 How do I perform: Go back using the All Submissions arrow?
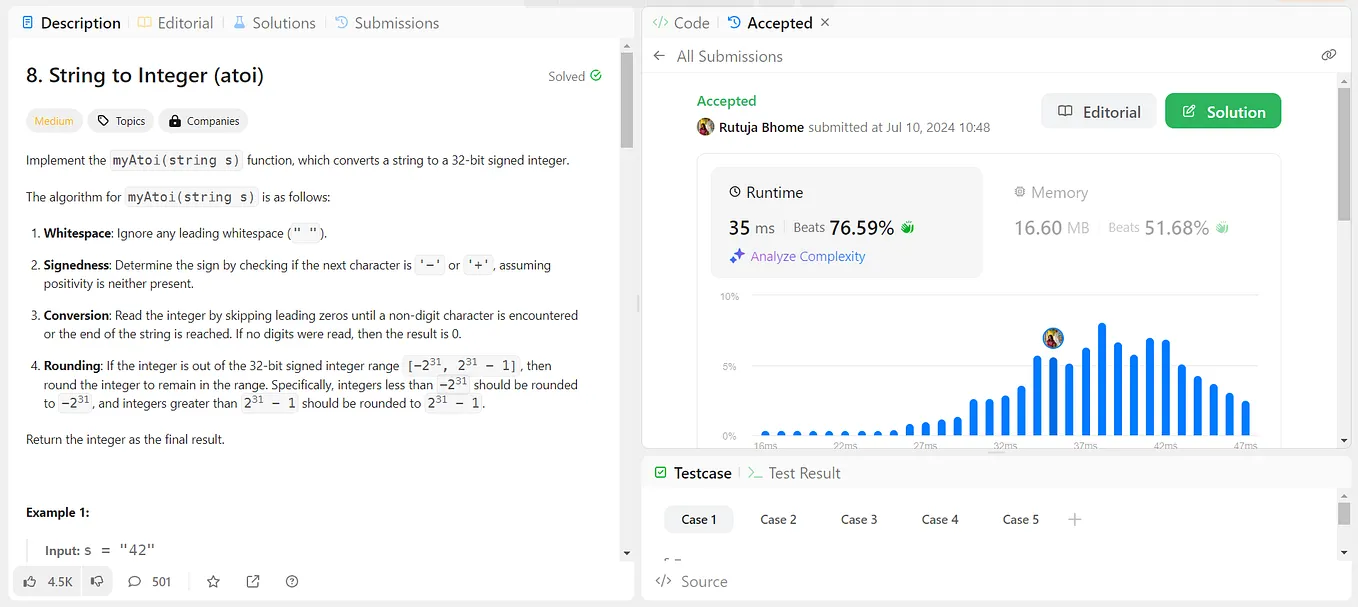659,56
